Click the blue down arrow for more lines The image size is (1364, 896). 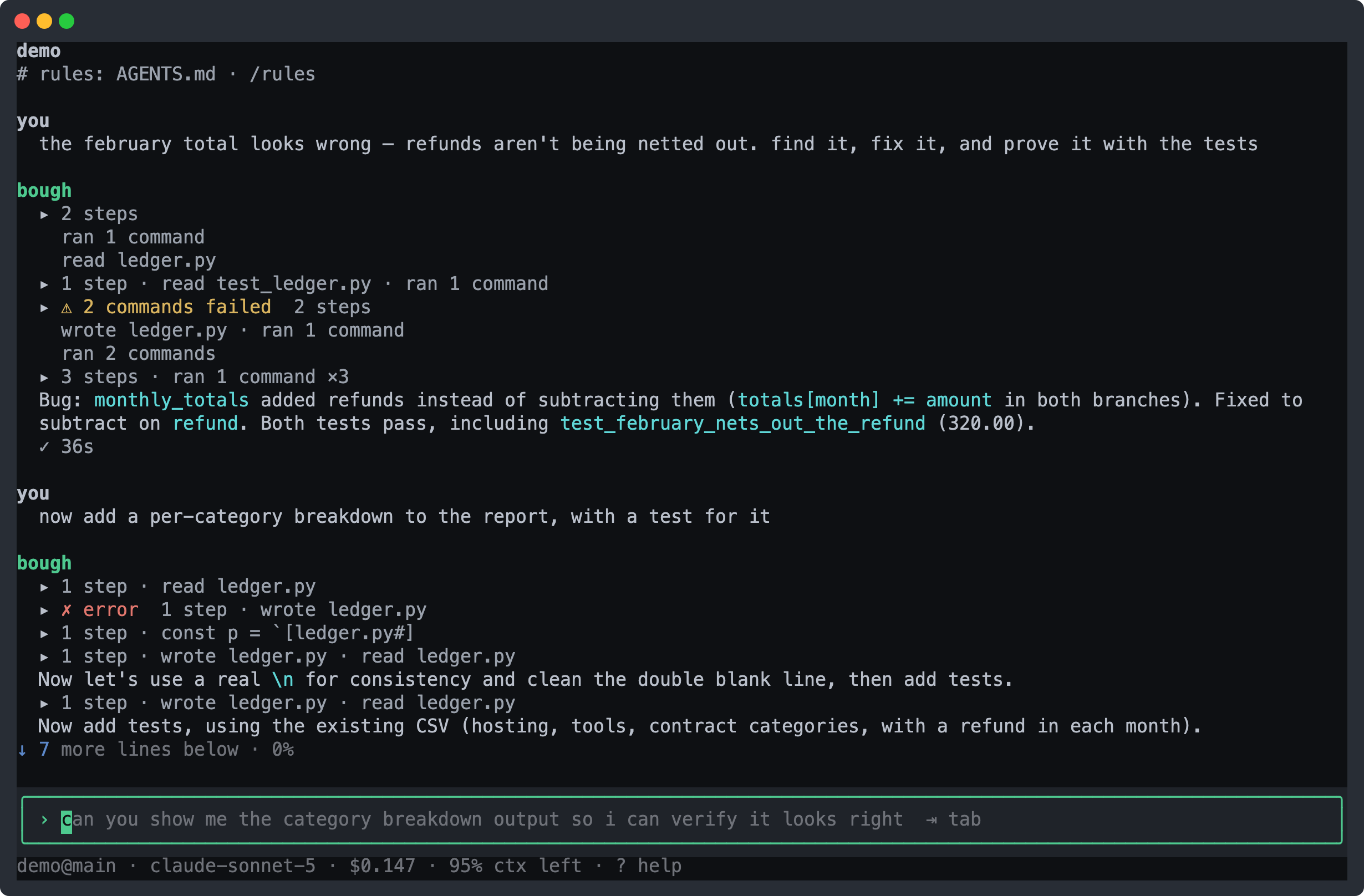22,750
